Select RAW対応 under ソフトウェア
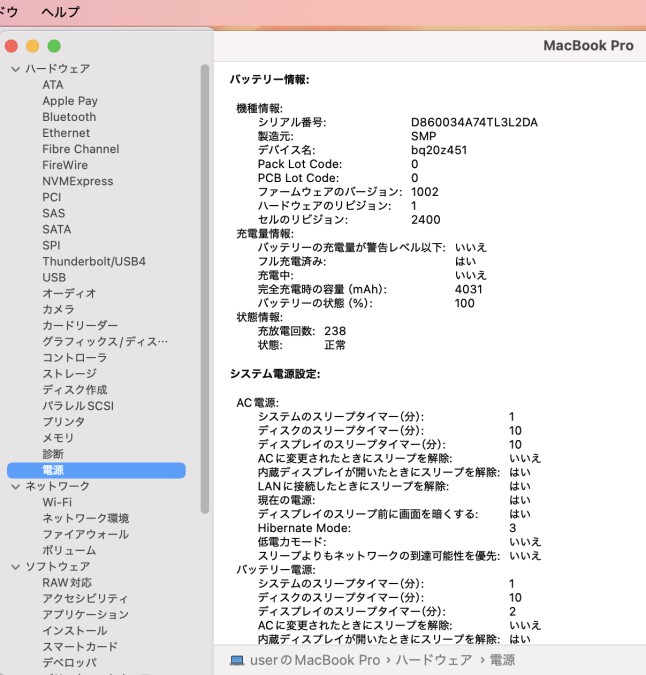This screenshot has height=675, width=646. tap(67, 583)
